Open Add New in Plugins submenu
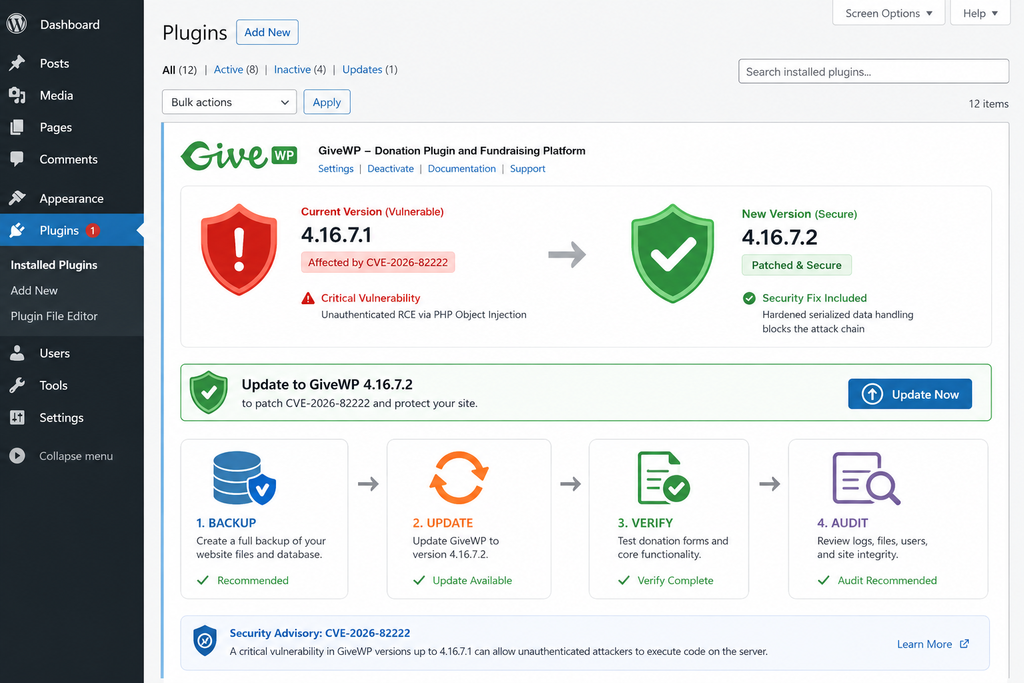1024x683 pixels. [34, 291]
